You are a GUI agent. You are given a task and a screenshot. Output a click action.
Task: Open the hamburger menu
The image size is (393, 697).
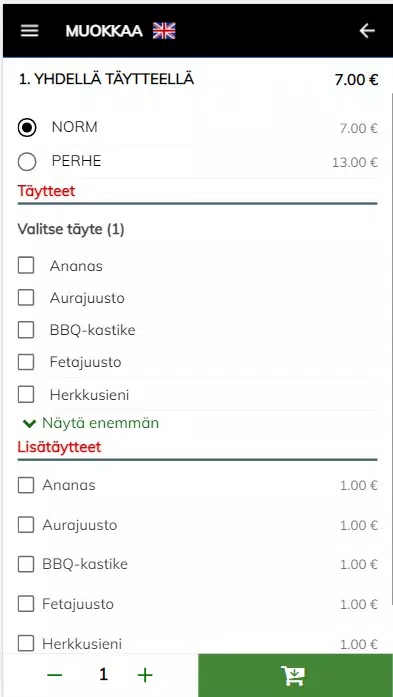tap(29, 31)
